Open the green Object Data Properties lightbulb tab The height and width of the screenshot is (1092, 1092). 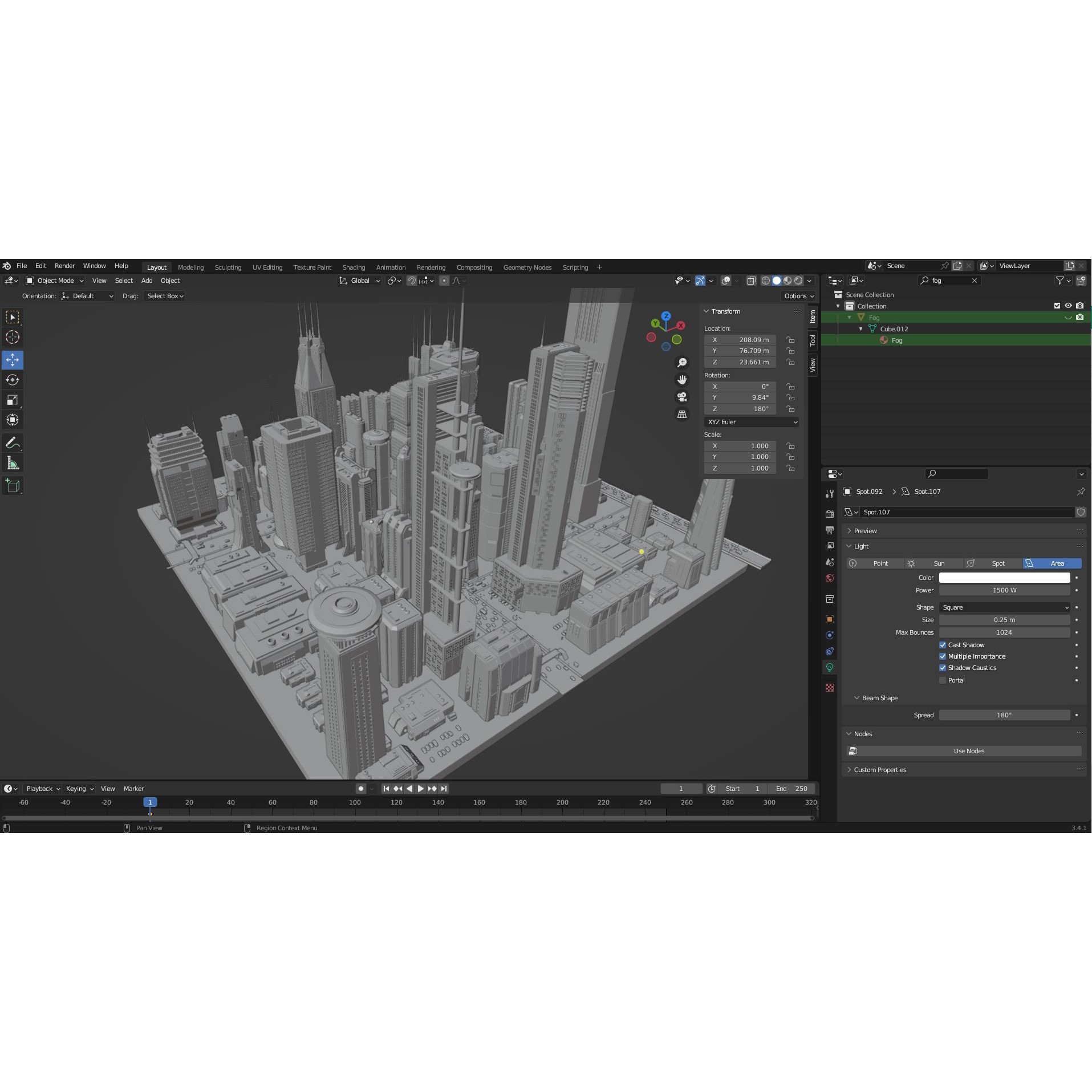pos(830,667)
